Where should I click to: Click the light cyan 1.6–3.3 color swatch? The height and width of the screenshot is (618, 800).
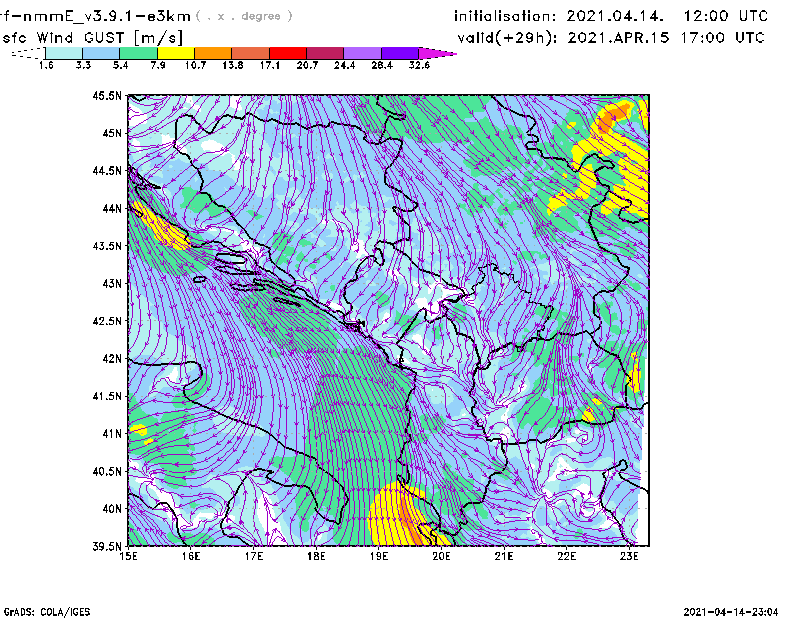click(x=64, y=53)
